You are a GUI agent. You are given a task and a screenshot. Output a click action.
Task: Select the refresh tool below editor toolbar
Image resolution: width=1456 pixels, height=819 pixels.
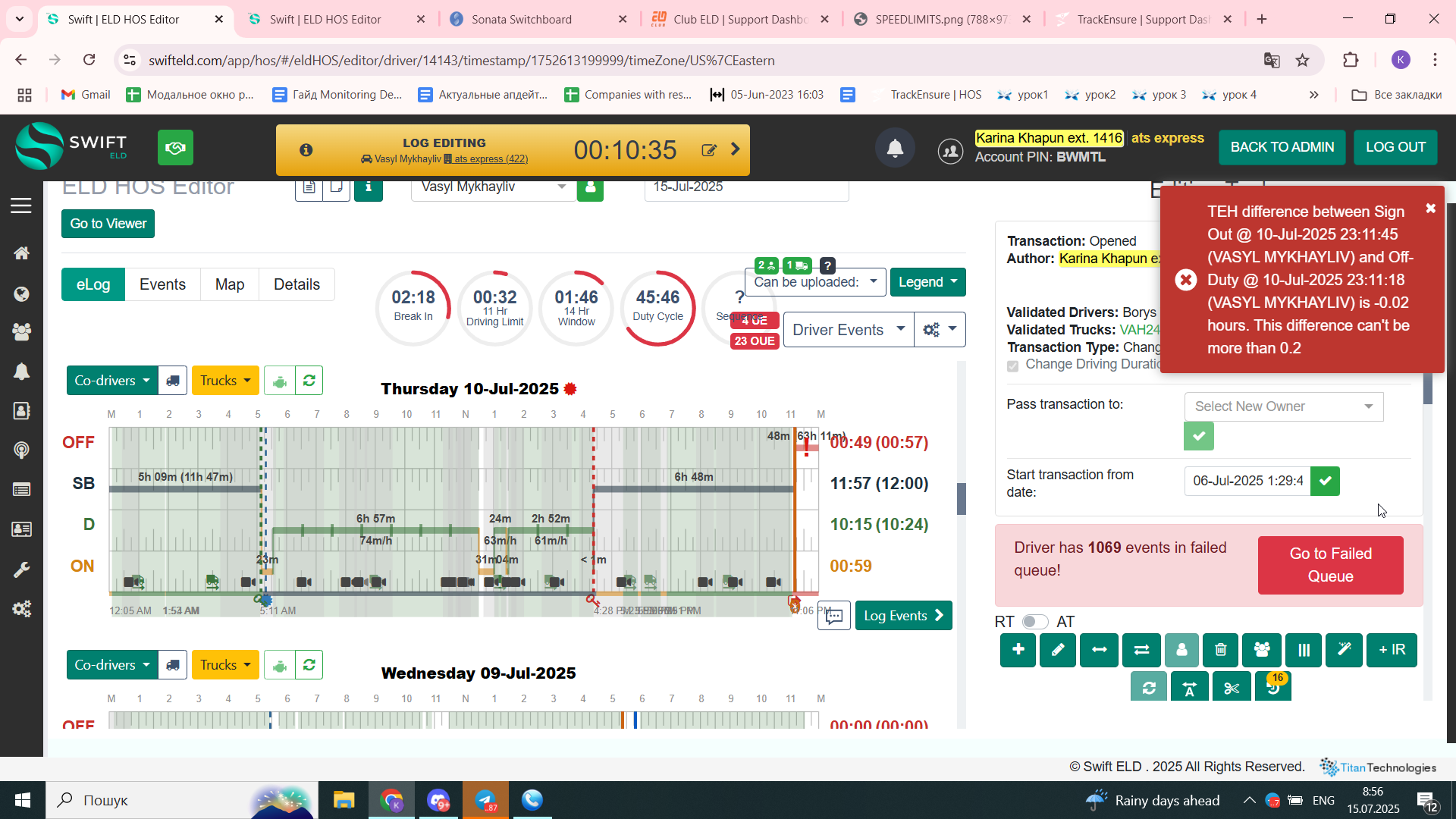[1149, 687]
